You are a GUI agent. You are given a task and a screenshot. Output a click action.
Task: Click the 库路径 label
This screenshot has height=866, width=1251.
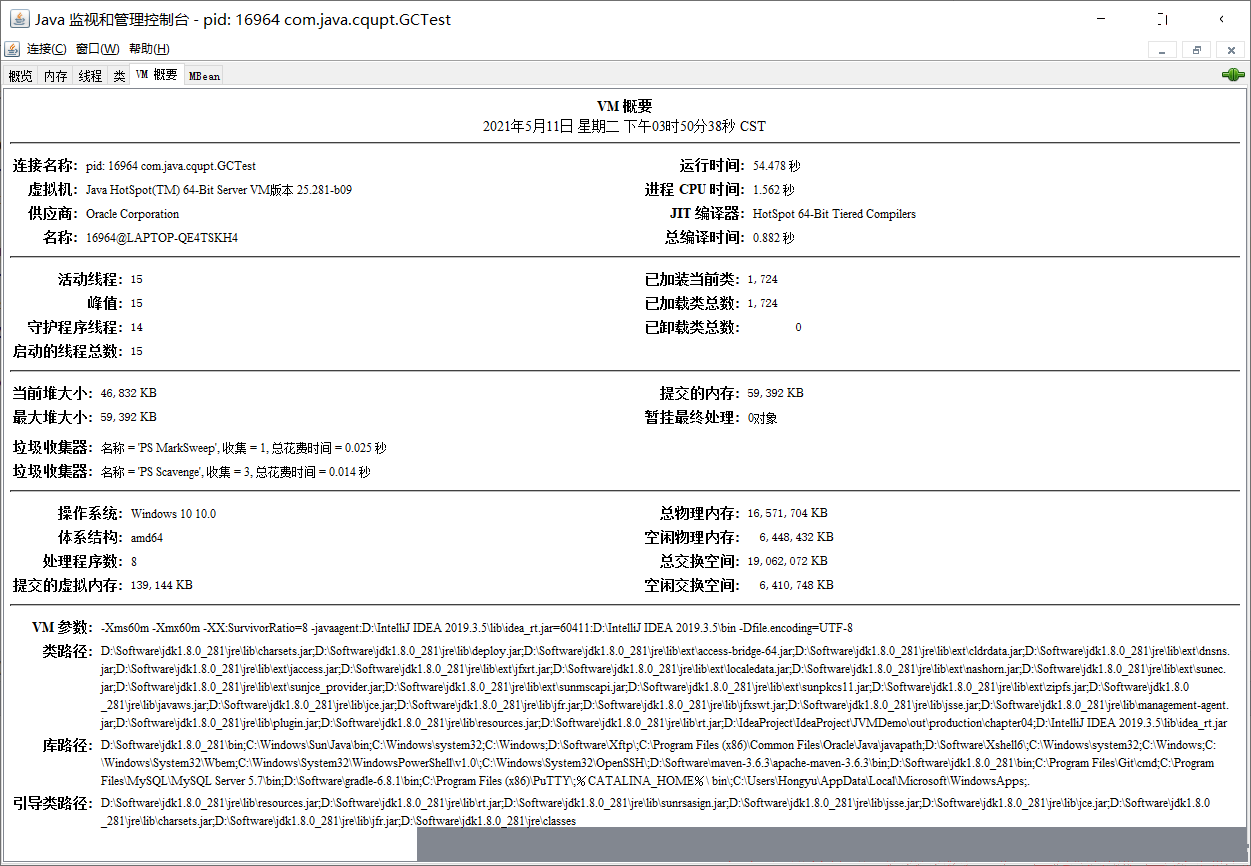69,745
